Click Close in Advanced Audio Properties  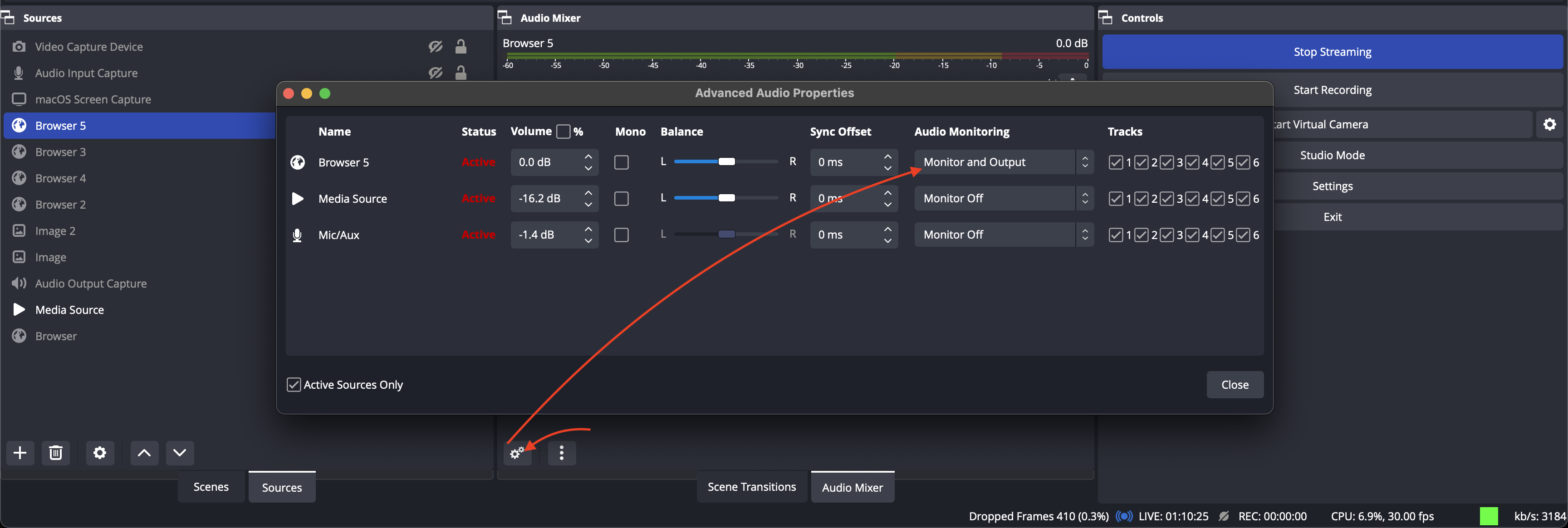pos(1235,385)
